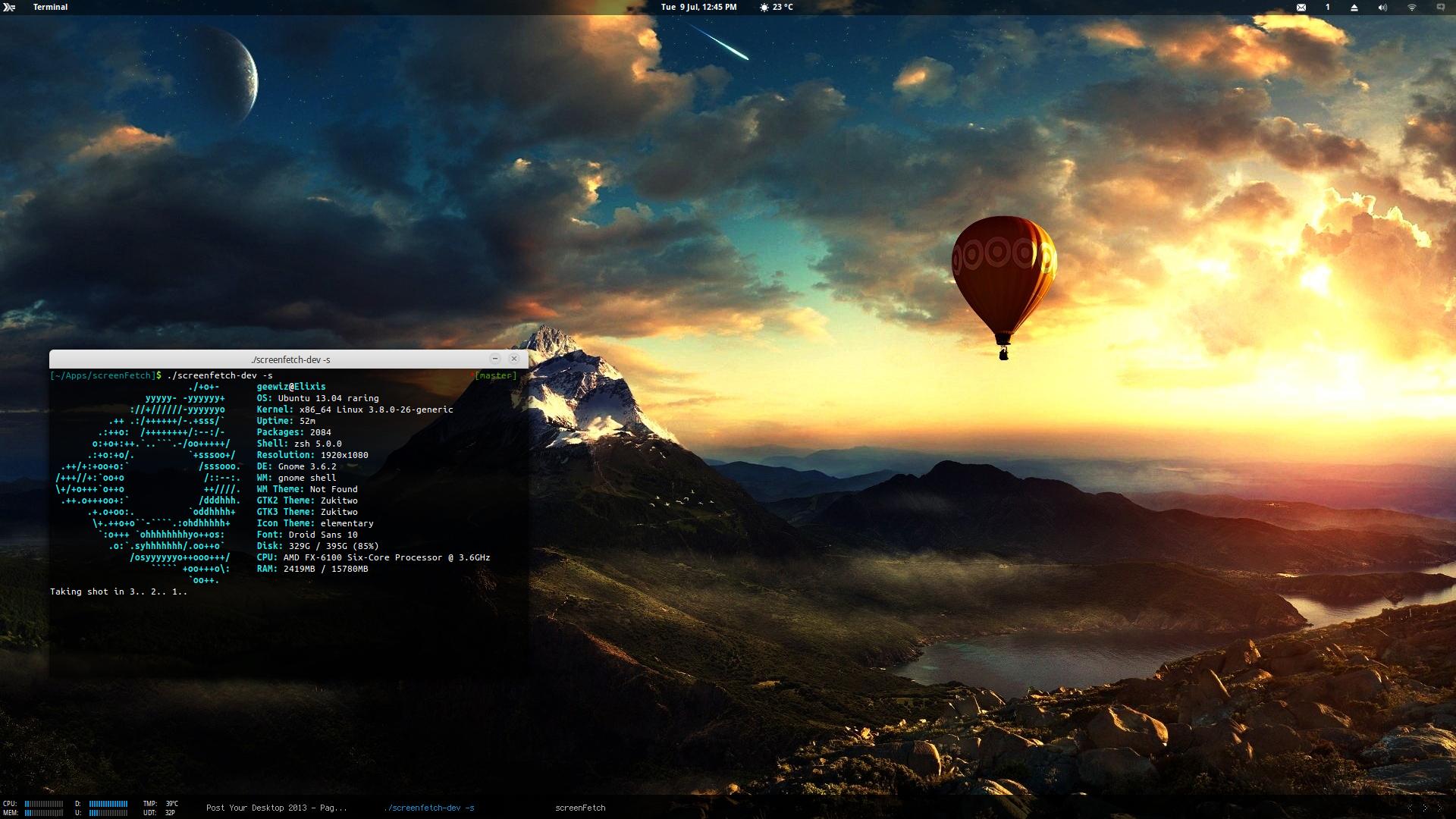Image resolution: width=1456 pixels, height=819 pixels.
Task: Open the Activities icon in top-left corner
Action: click(9, 7)
